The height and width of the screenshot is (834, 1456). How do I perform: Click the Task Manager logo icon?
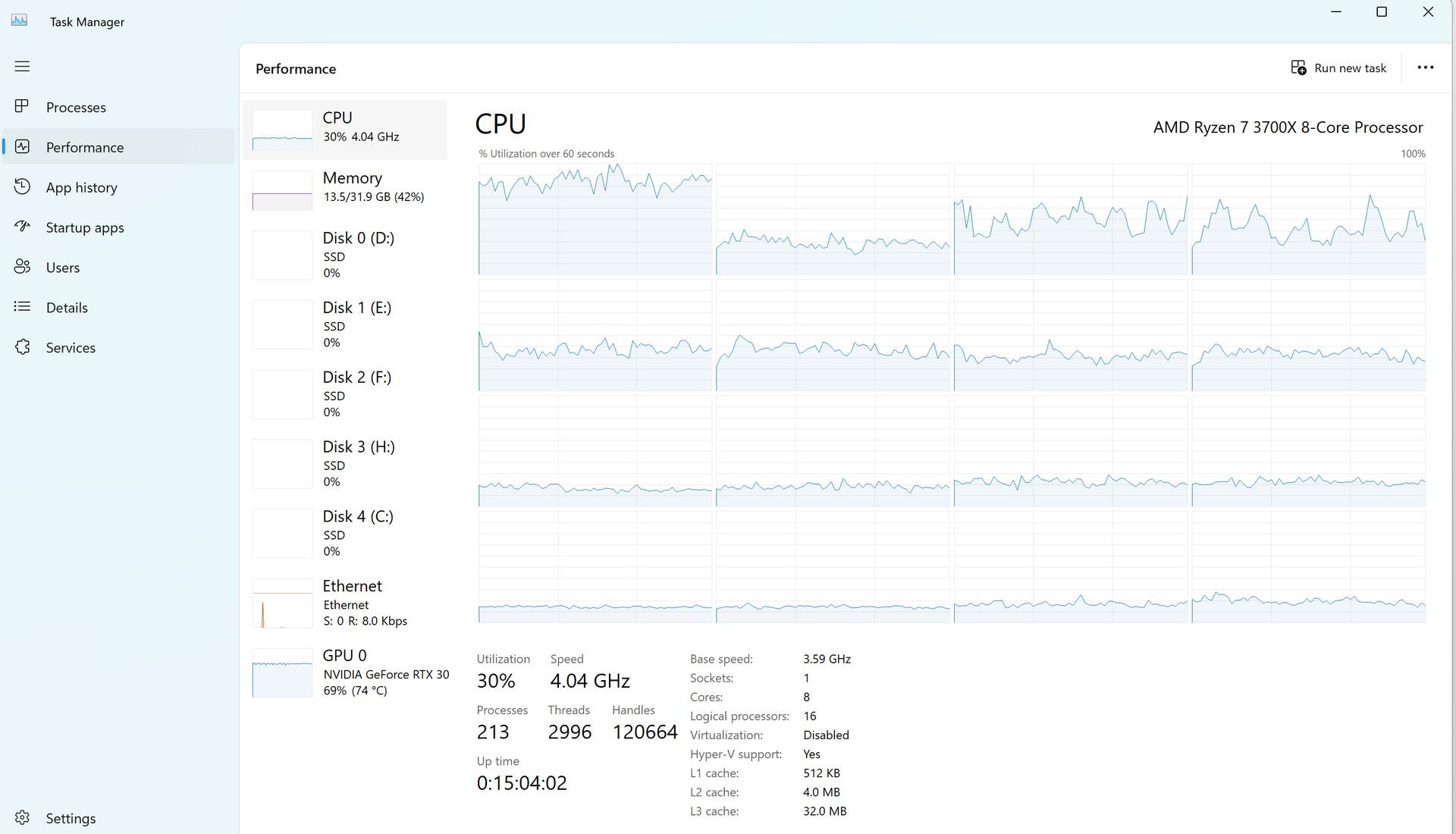[x=20, y=20]
